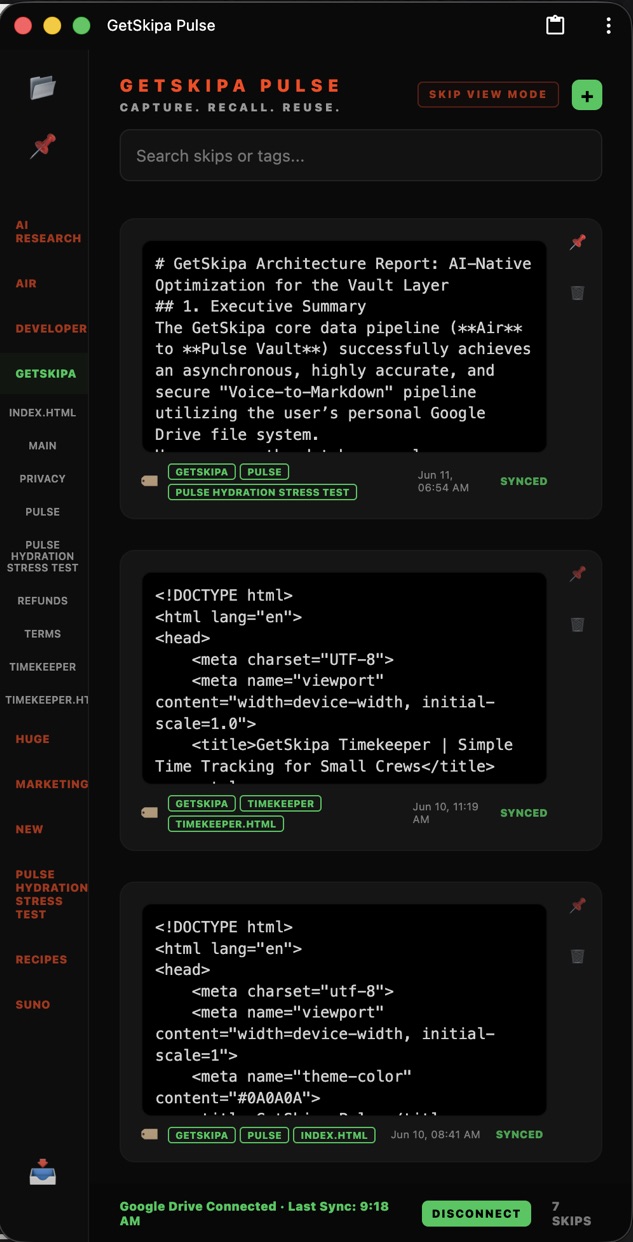Click SYNCED status on Jun 11 card

point(524,481)
